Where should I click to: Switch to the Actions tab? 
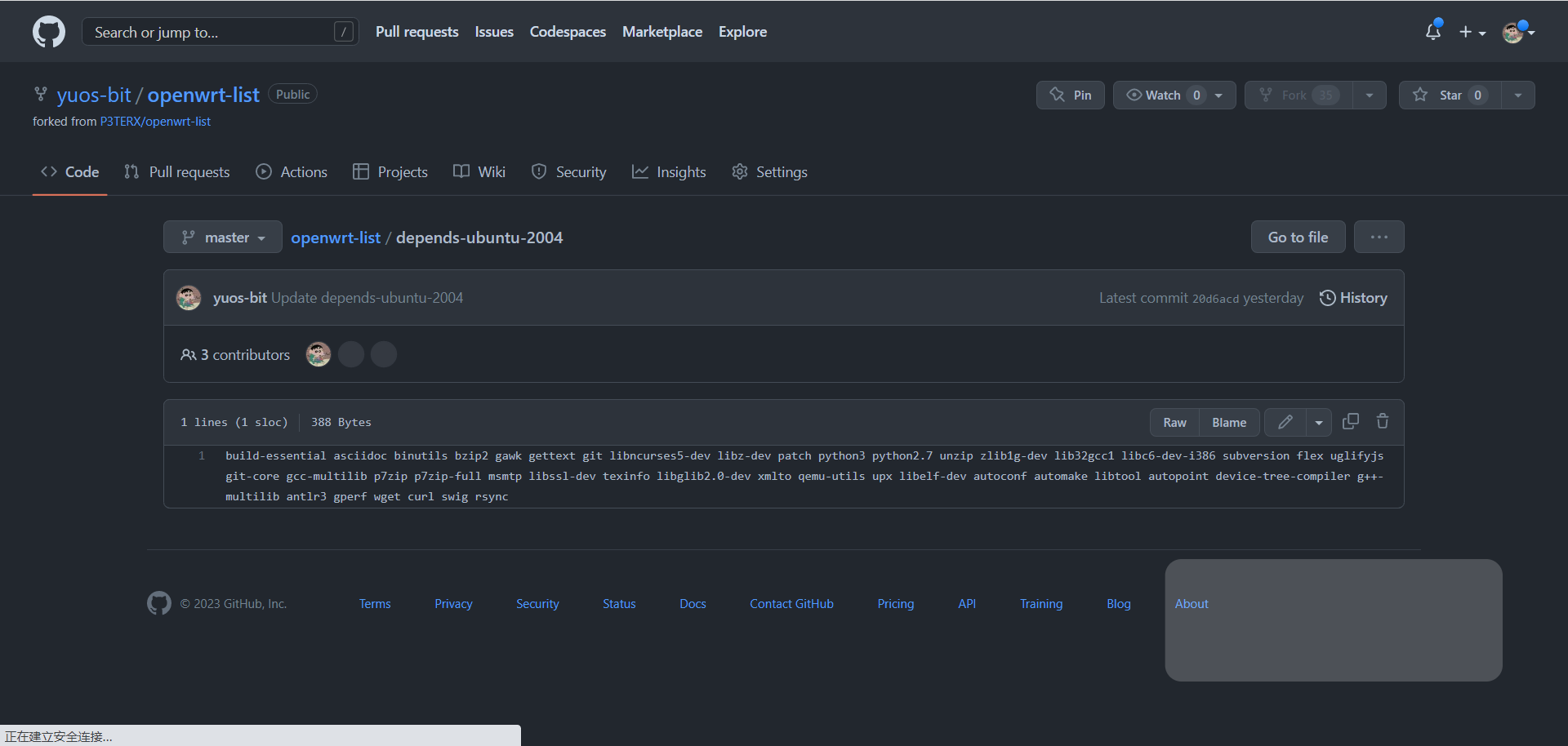[292, 172]
